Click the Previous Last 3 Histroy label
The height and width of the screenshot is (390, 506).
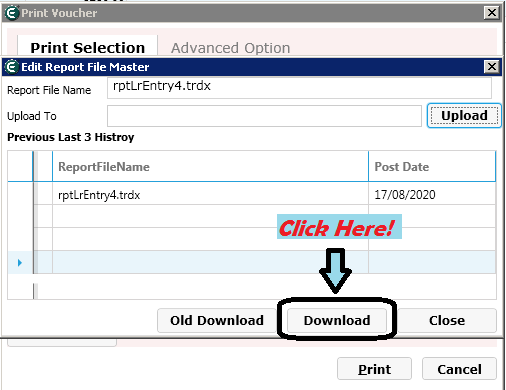point(71,137)
